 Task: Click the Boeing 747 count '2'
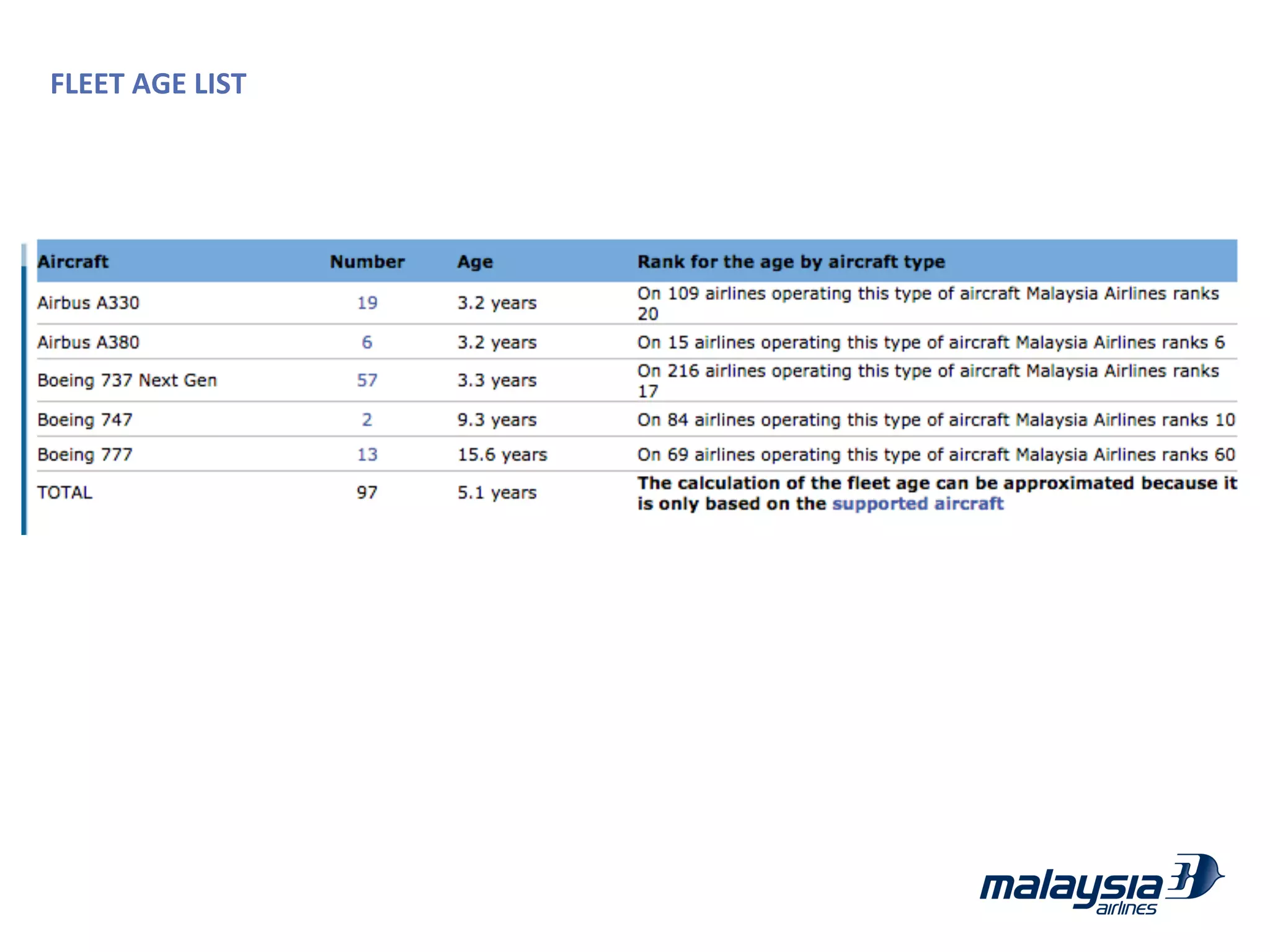(367, 420)
